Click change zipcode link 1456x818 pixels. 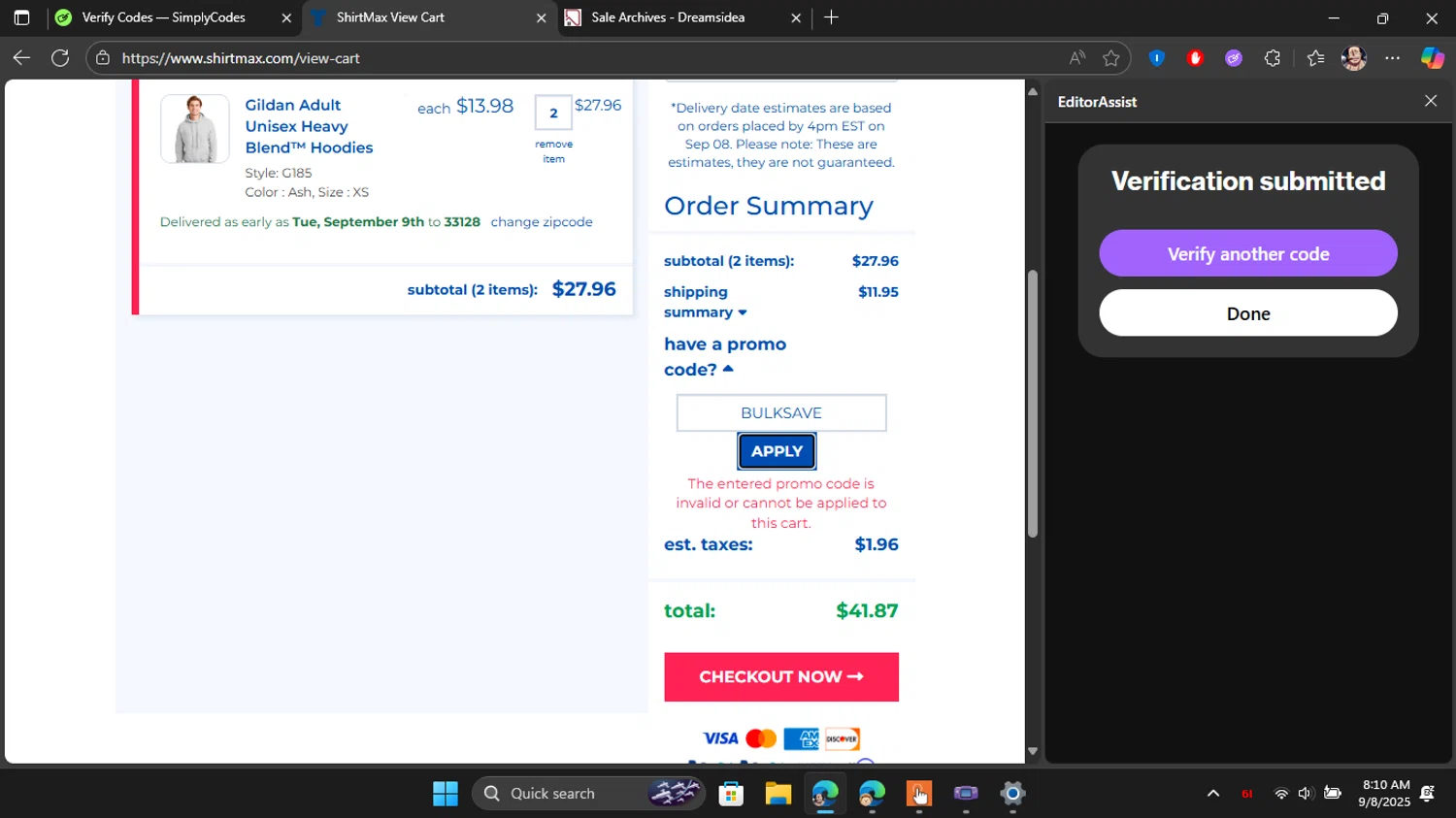[x=542, y=222]
